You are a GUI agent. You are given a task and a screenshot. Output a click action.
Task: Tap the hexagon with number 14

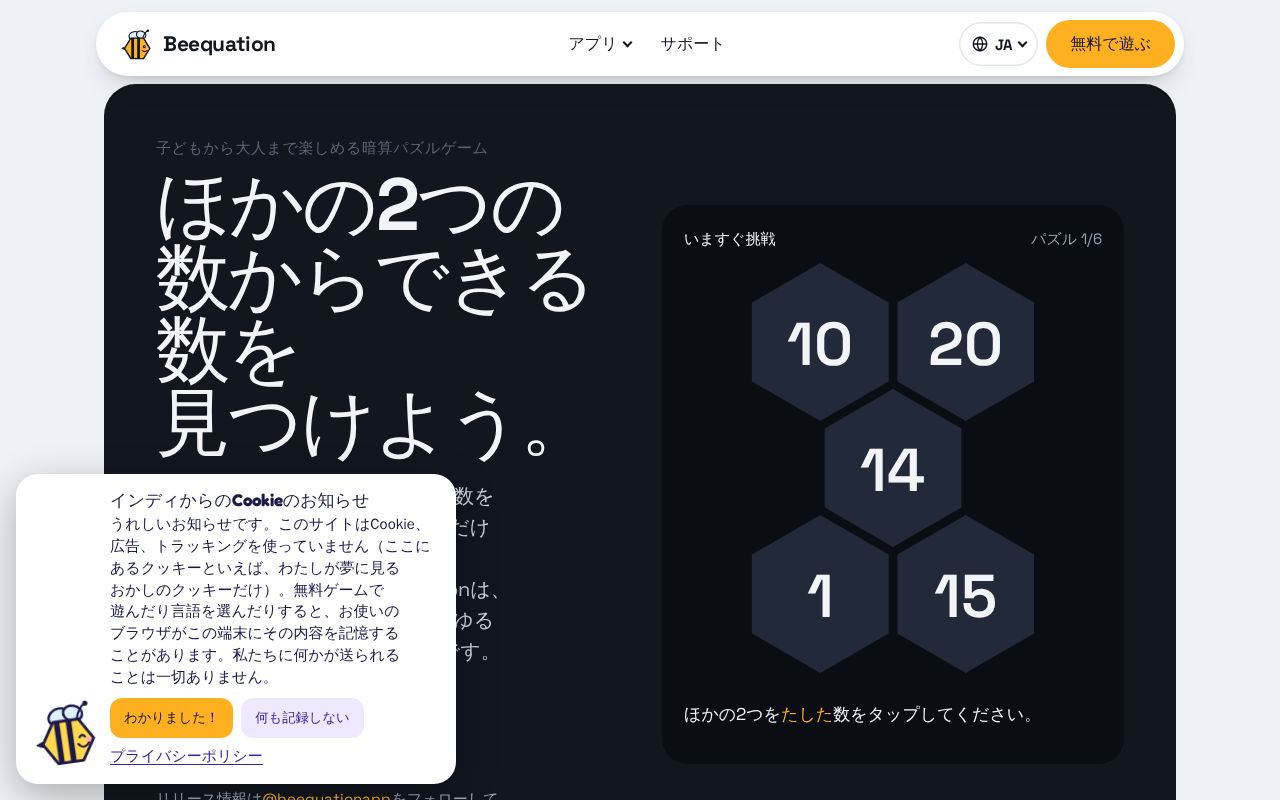coord(893,468)
